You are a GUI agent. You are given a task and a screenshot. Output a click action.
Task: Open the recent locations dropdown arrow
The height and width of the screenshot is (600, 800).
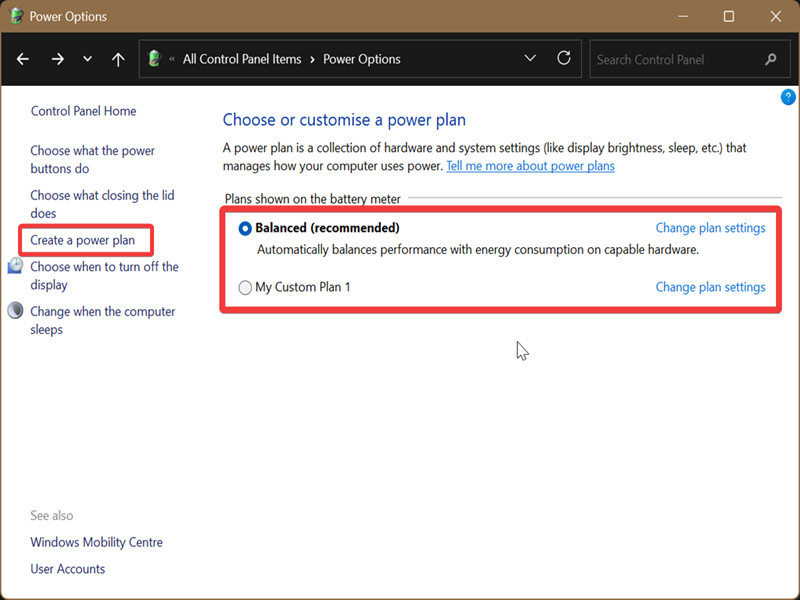88,59
